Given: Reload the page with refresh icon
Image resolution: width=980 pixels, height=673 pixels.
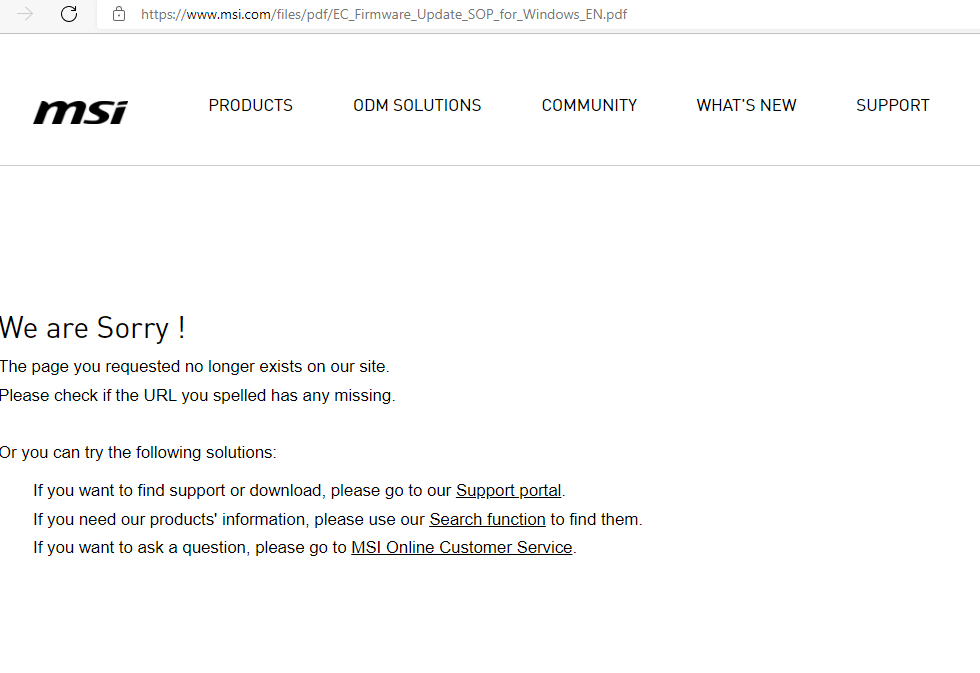Looking at the screenshot, I should click(69, 14).
